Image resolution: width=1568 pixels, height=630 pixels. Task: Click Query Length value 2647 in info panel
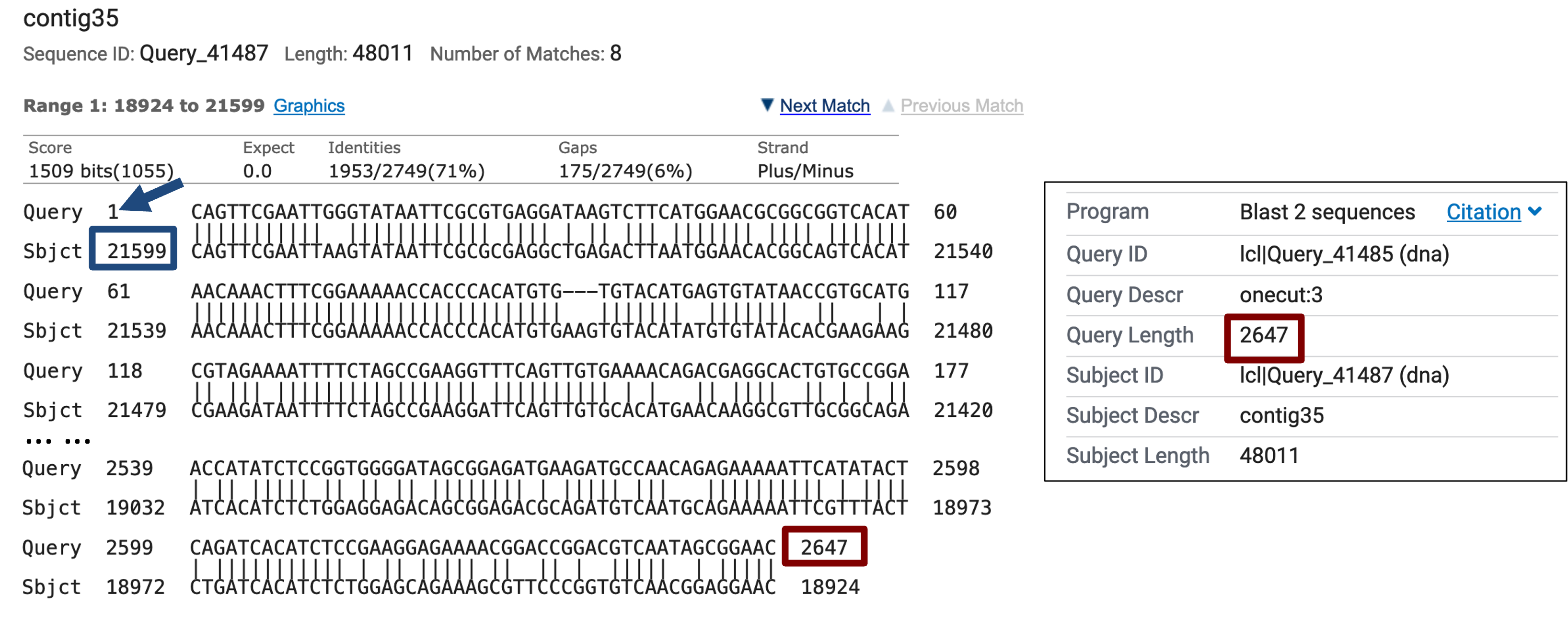click(1264, 335)
